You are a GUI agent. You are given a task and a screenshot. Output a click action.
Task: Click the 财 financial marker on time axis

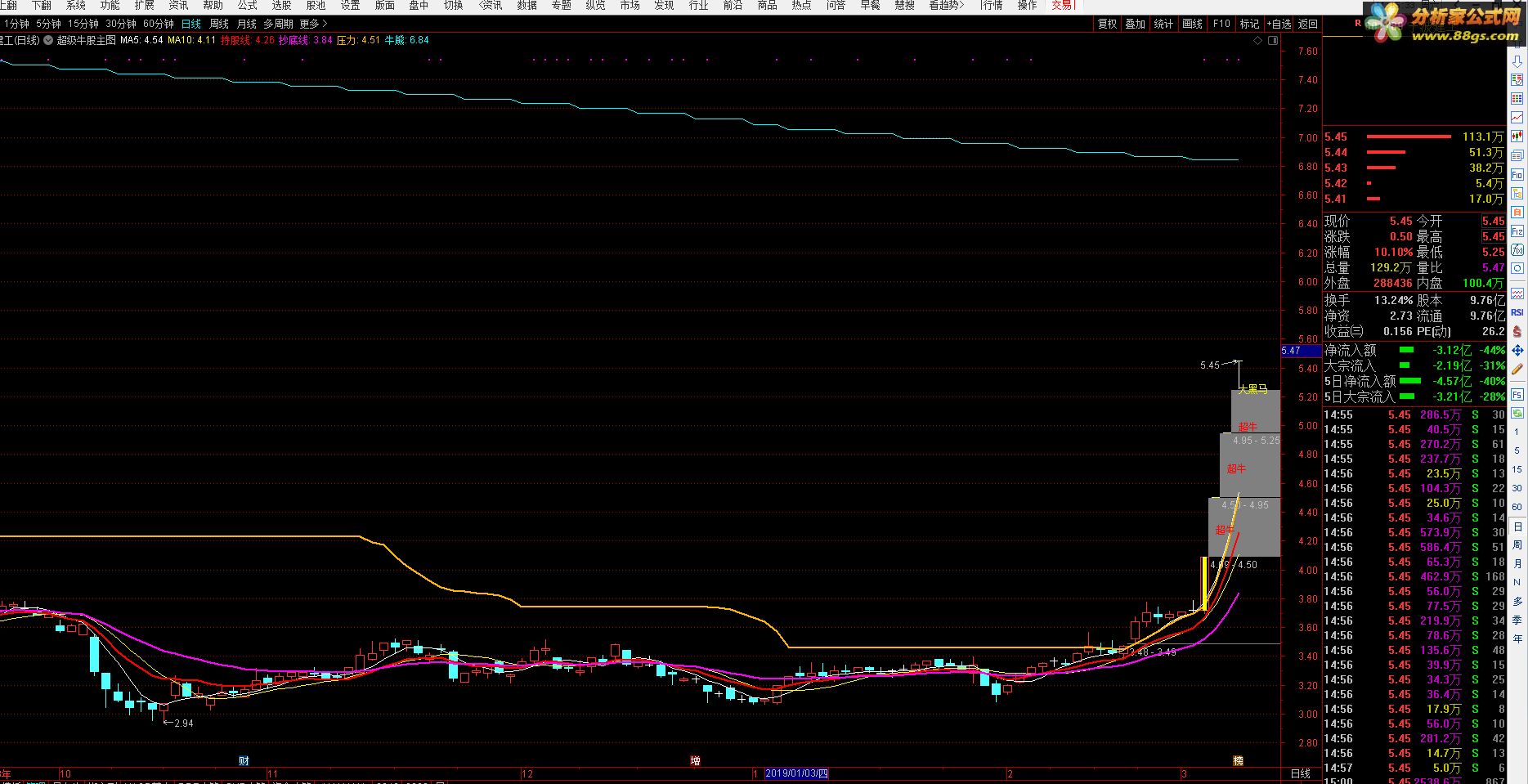click(244, 761)
